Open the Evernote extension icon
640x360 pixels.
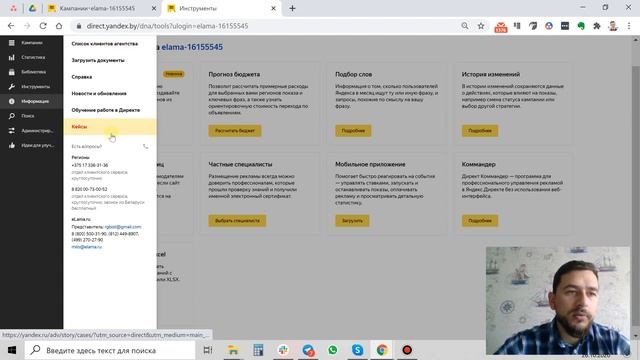click(x=581, y=26)
